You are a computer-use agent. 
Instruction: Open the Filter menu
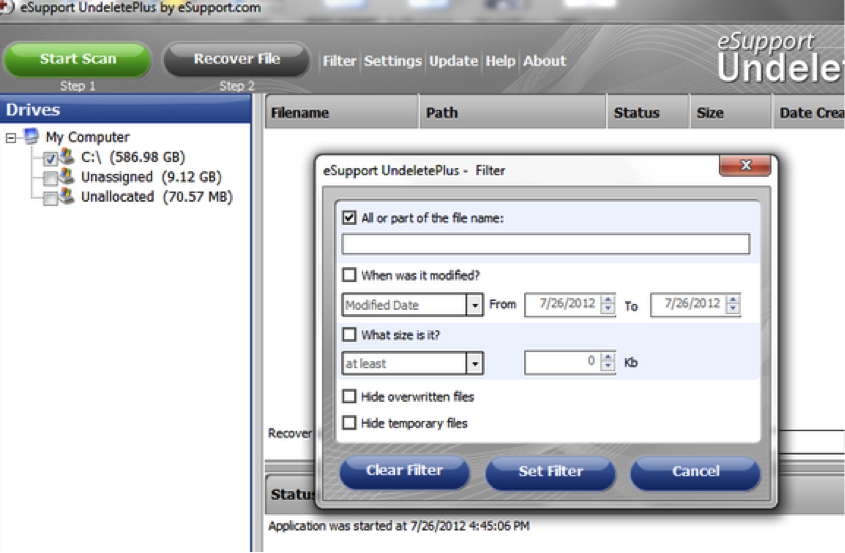340,61
